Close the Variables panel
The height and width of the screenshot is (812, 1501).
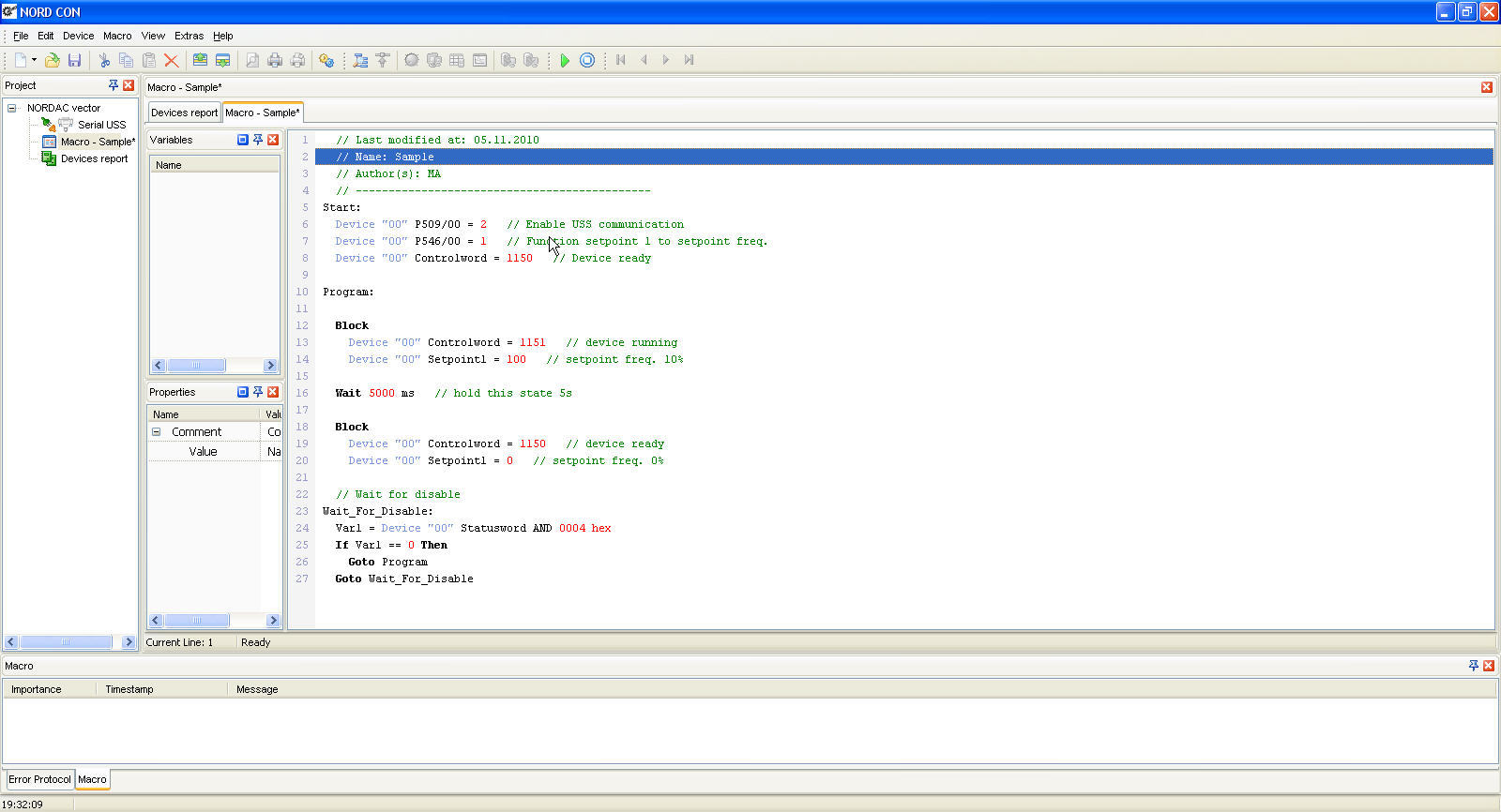tap(273, 140)
